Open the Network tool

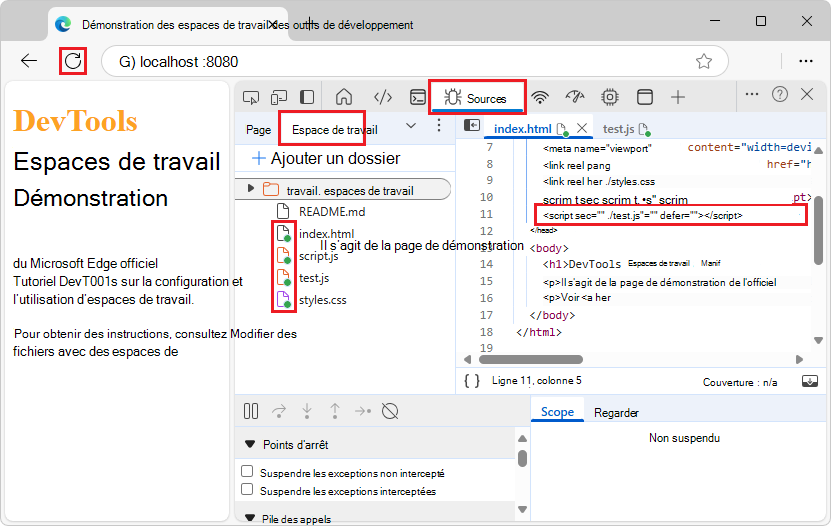540,97
